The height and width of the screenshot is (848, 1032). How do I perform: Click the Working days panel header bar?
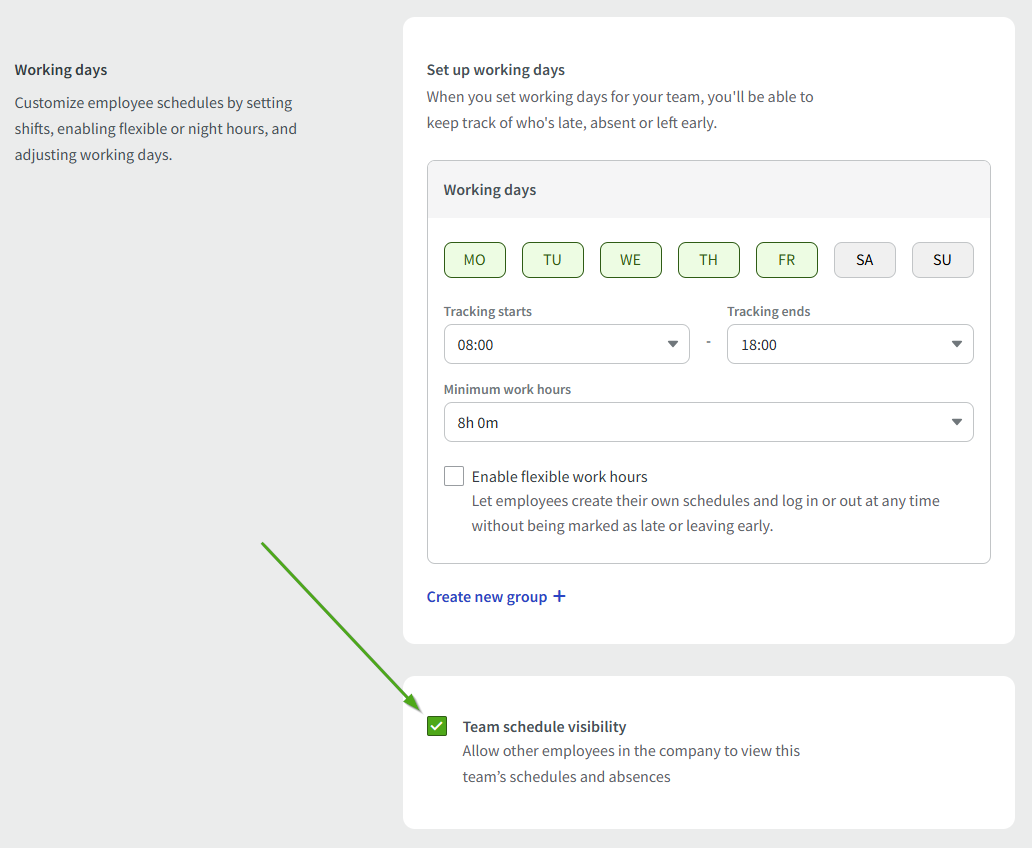(x=708, y=190)
